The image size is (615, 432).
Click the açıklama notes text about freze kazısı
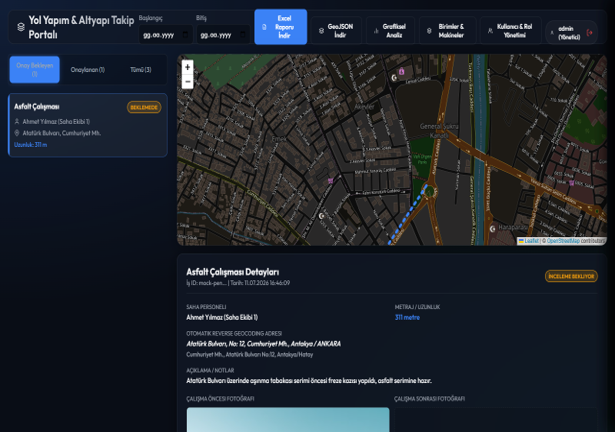click(309, 381)
